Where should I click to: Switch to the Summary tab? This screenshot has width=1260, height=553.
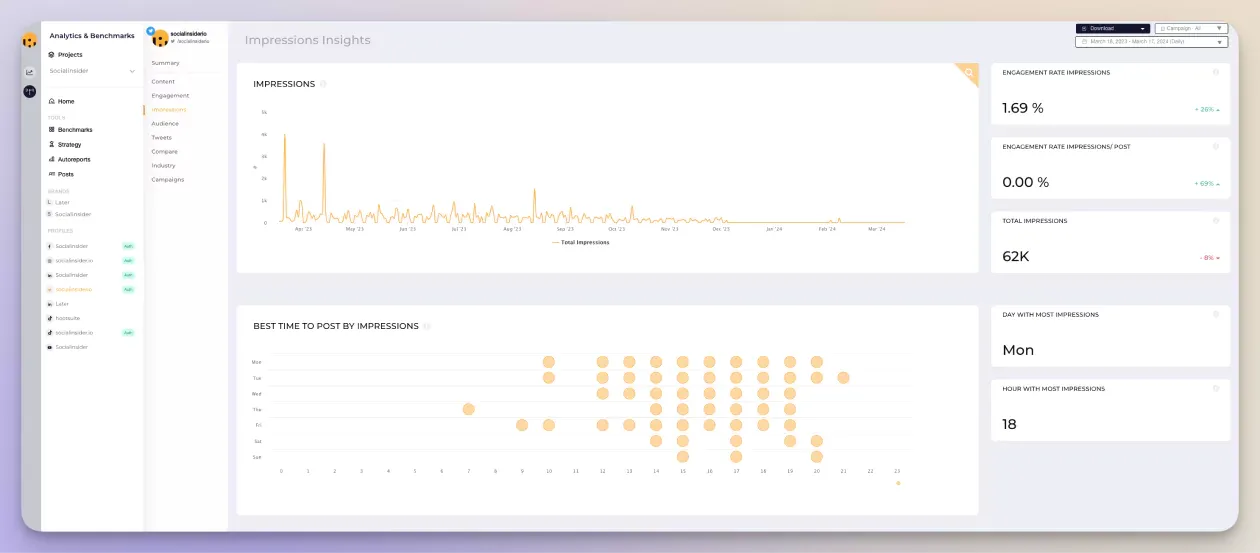coord(166,63)
